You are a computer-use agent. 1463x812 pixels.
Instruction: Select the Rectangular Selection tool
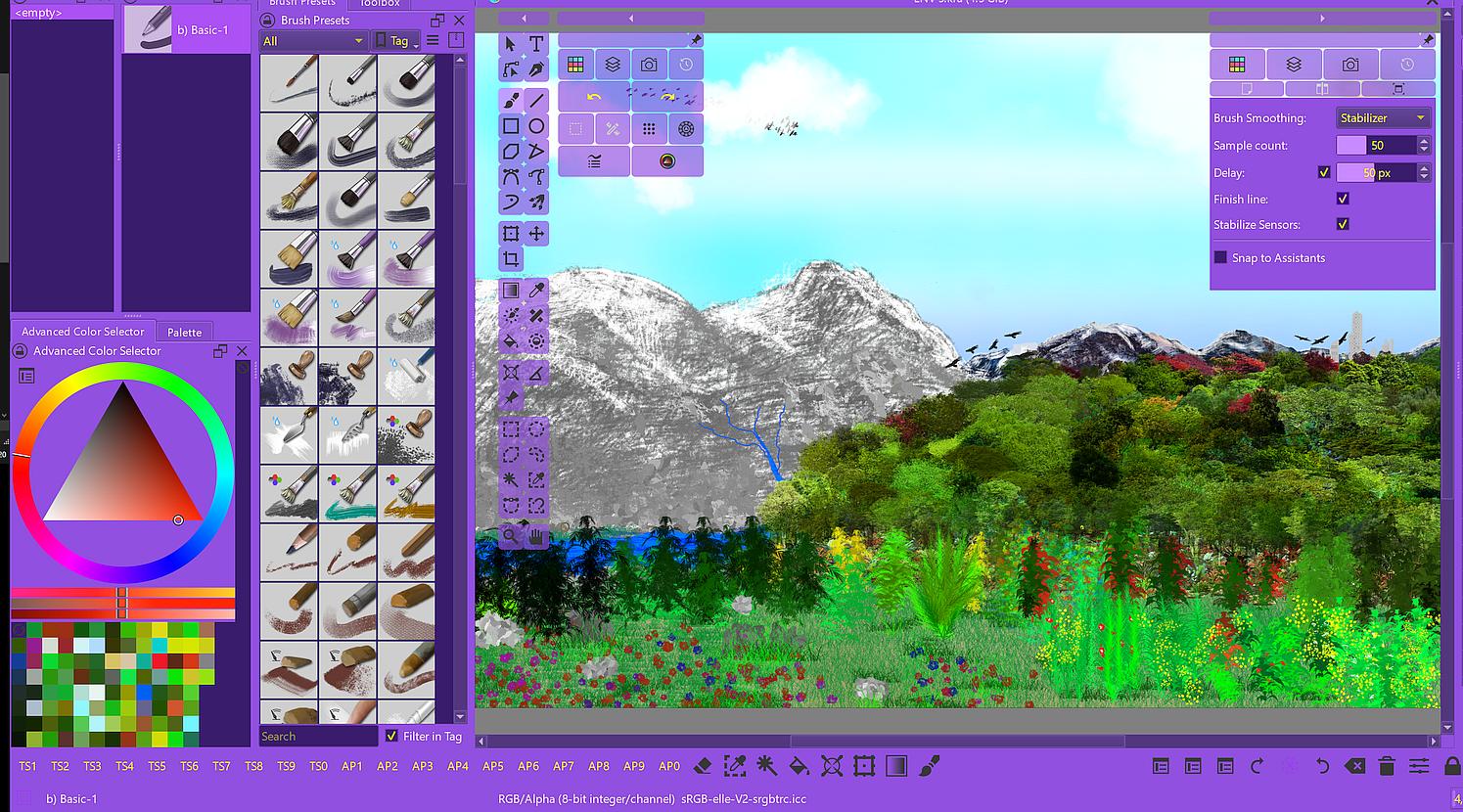tap(511, 429)
